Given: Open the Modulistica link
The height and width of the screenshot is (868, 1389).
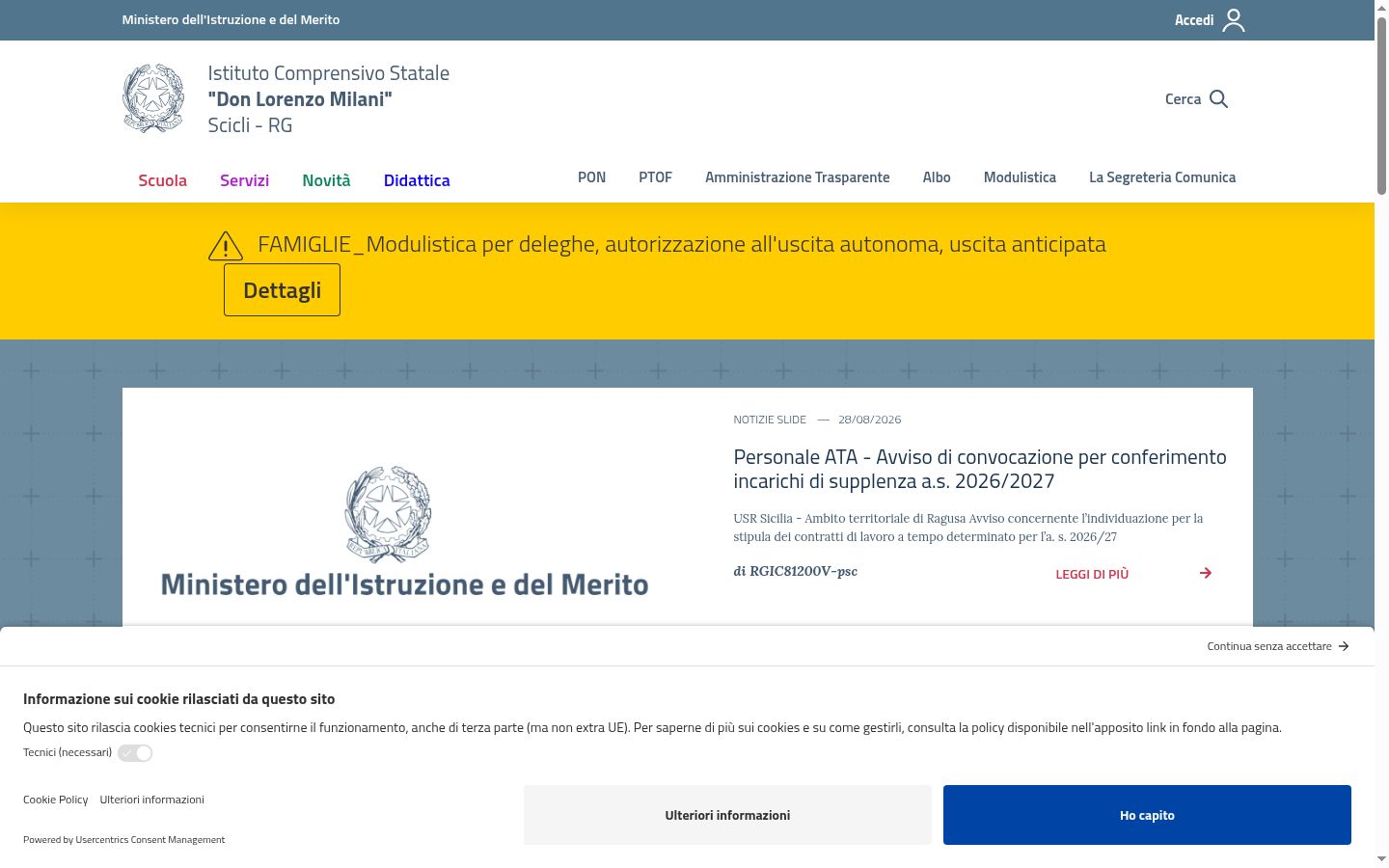Looking at the screenshot, I should tap(1020, 177).
